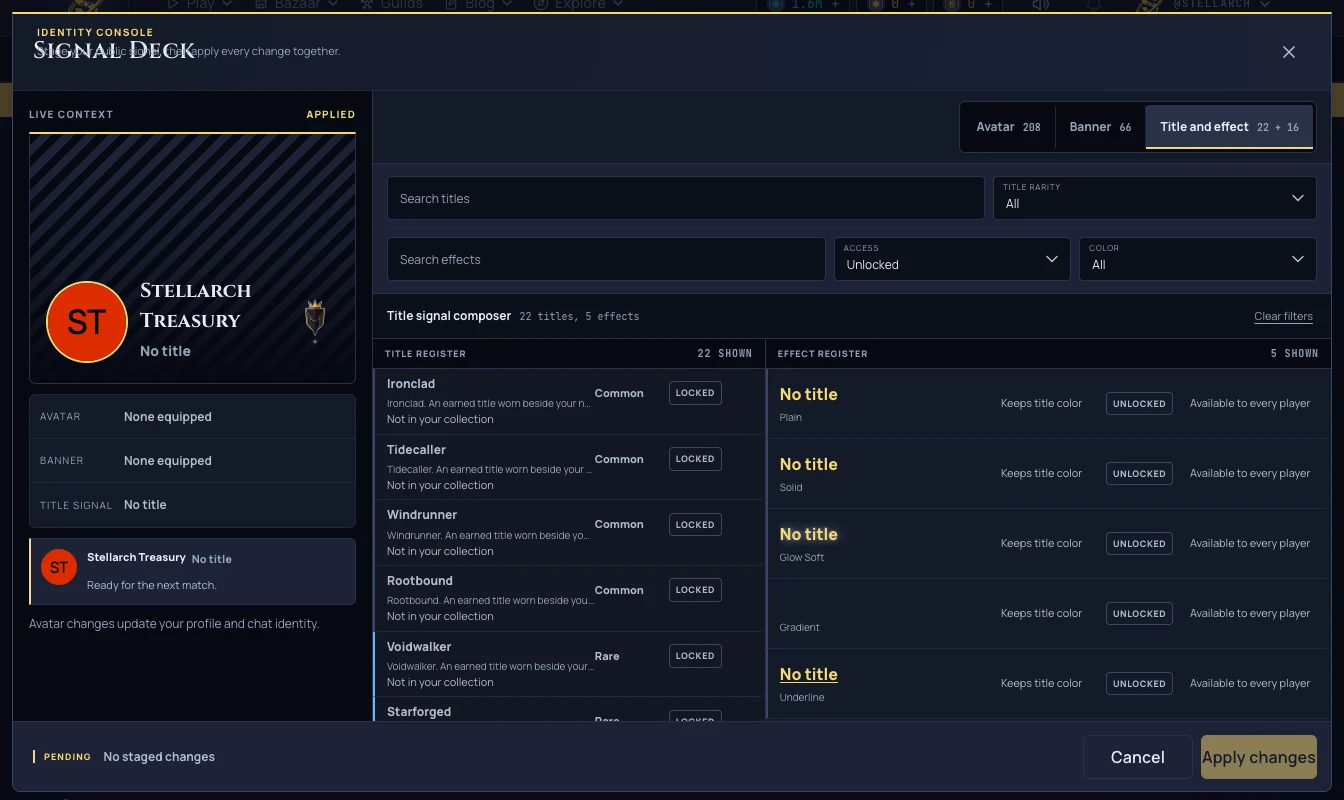Click the Search titles field
The image size is (1344, 800).
pos(686,198)
